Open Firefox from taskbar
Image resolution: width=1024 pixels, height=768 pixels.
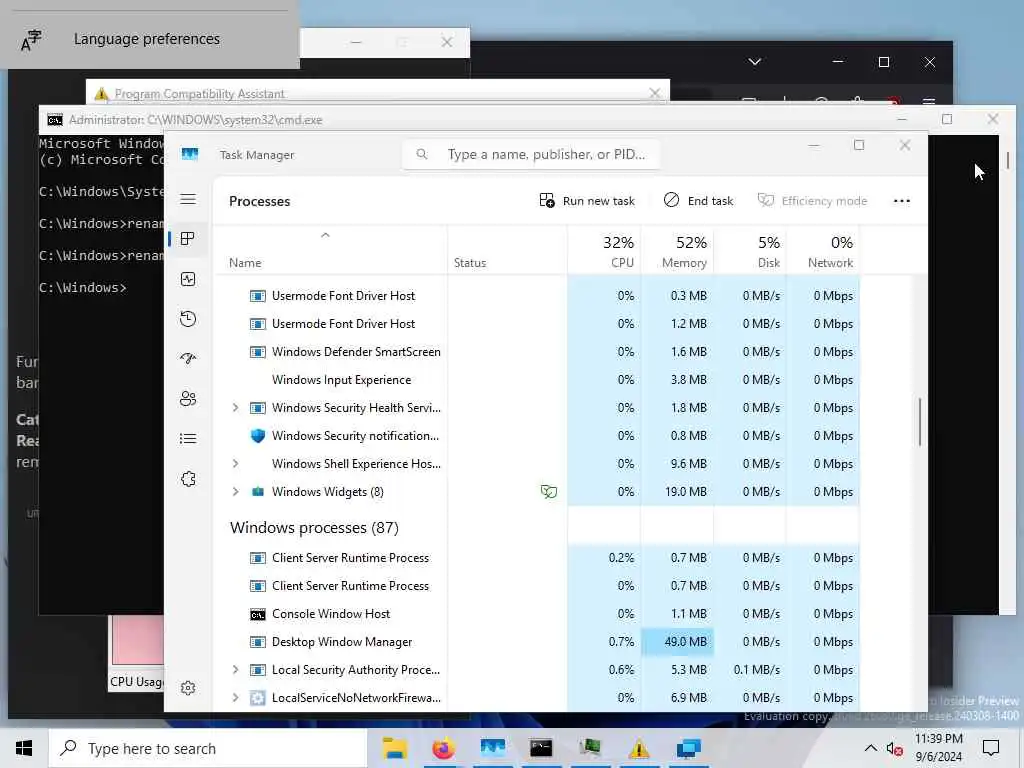(x=444, y=748)
